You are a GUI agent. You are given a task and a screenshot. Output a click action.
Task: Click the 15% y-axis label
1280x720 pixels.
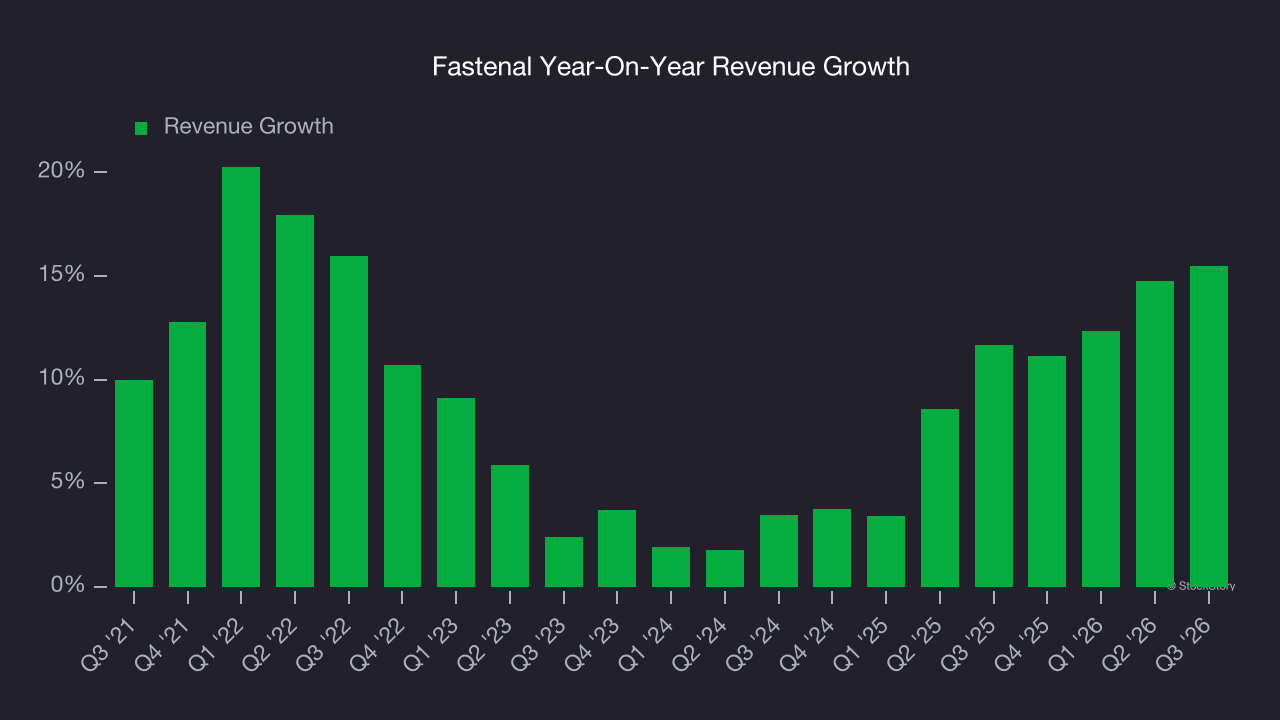pyautogui.click(x=61, y=275)
